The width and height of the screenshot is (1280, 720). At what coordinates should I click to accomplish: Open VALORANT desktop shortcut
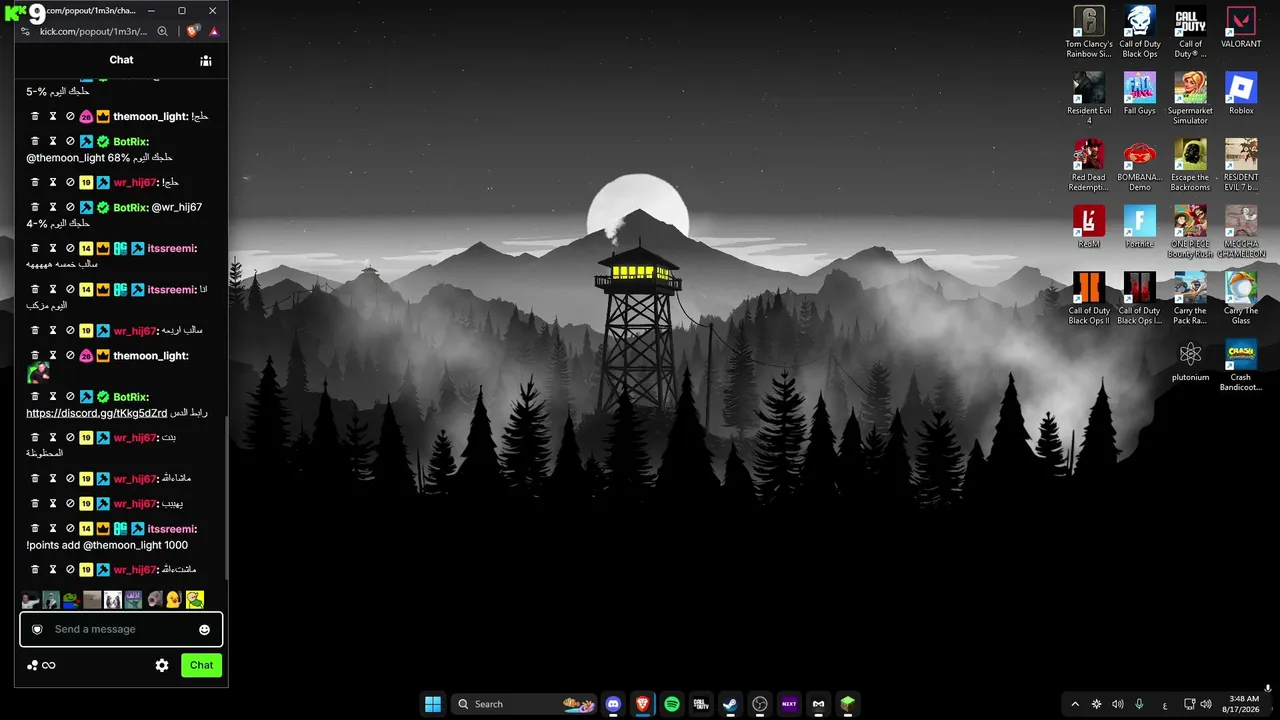pyautogui.click(x=1241, y=27)
